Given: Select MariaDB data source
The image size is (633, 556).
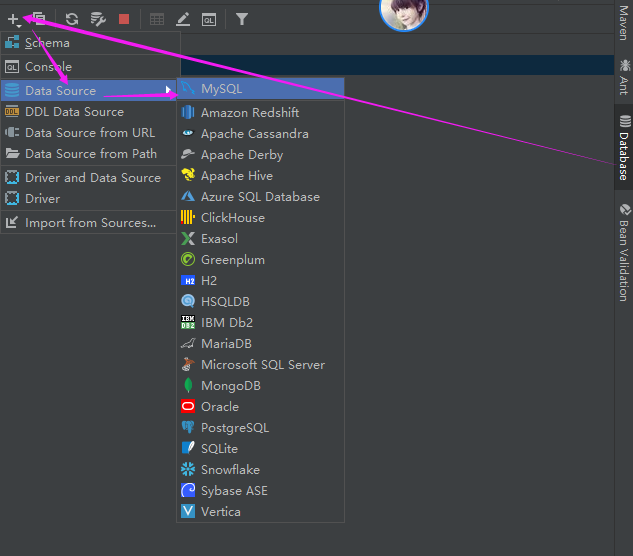Looking at the screenshot, I should pyautogui.click(x=260, y=344).
